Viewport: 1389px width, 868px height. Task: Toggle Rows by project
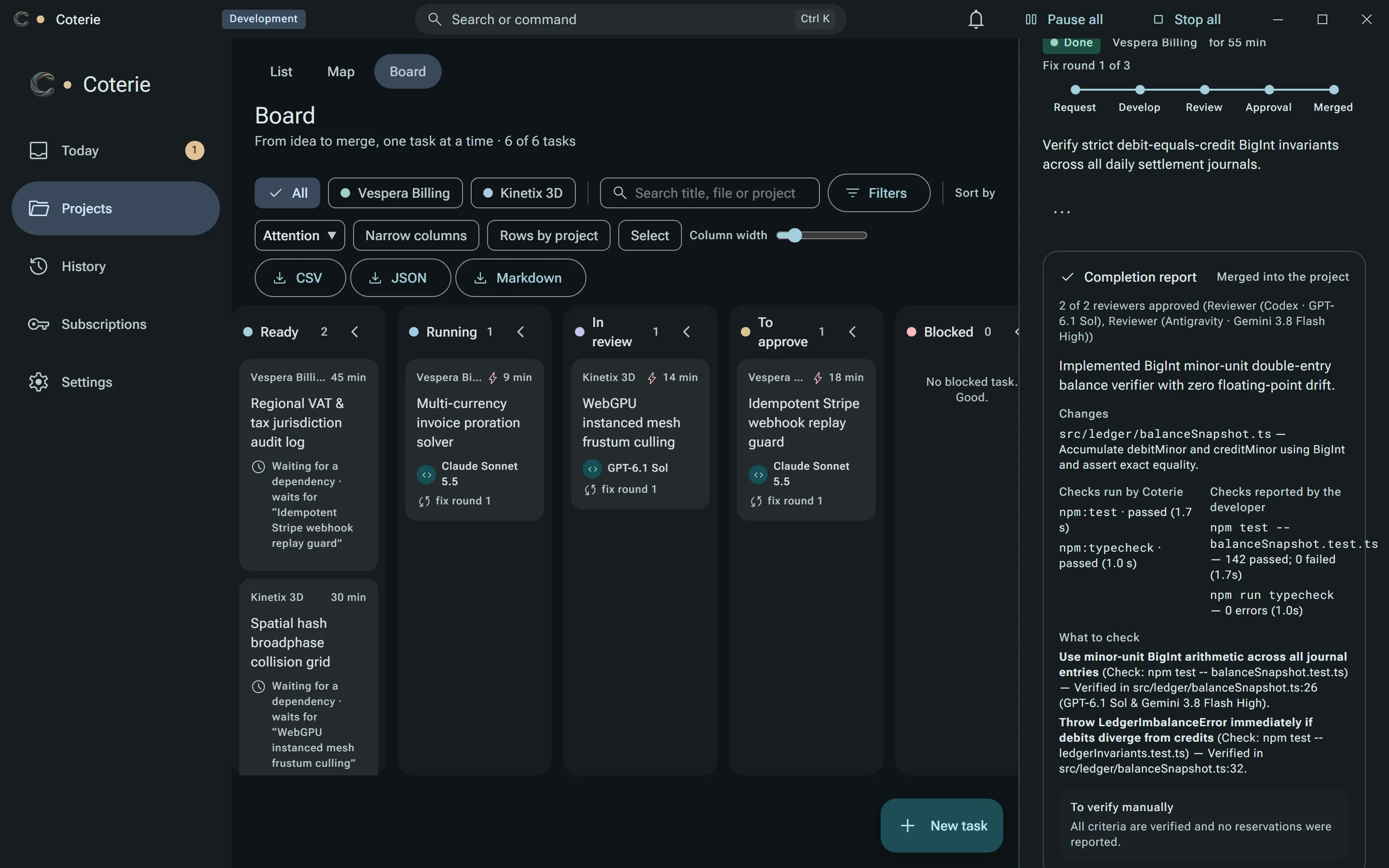pyautogui.click(x=548, y=235)
